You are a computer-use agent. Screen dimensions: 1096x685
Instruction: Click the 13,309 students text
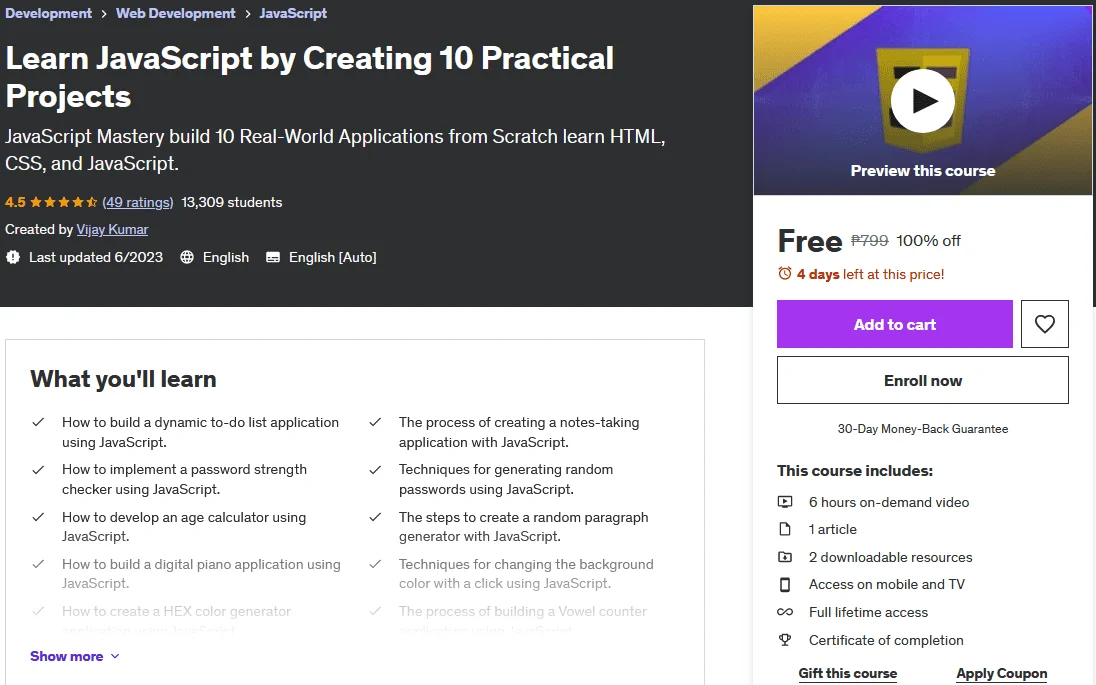231,202
